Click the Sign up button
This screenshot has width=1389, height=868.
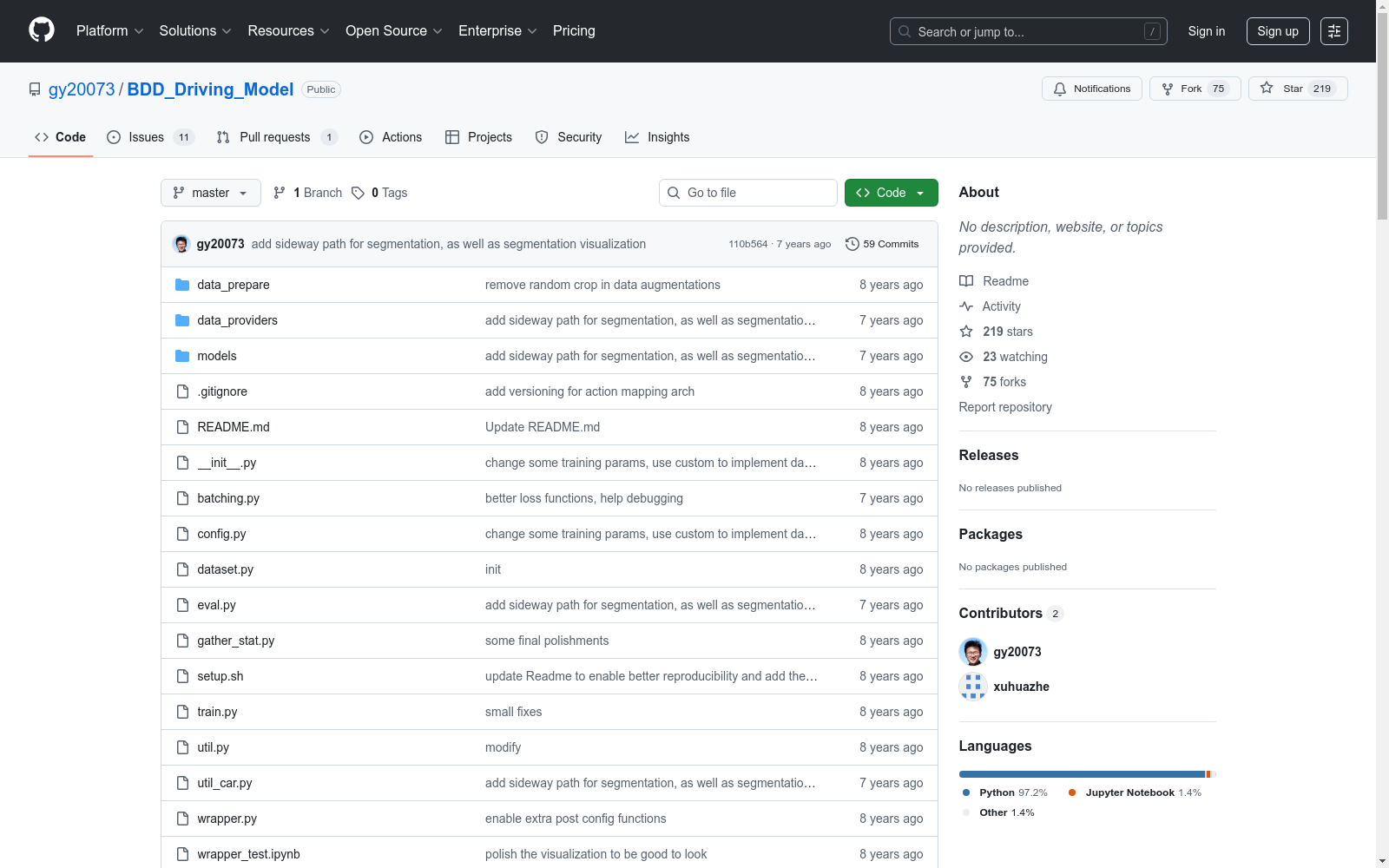coord(1278,31)
